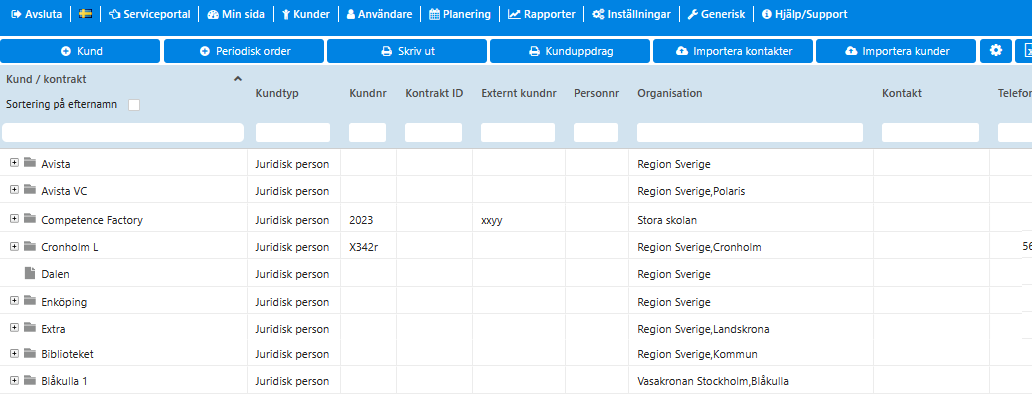Sort by the Kundtyp column header
The height and width of the screenshot is (394, 1032).
tap(277, 93)
